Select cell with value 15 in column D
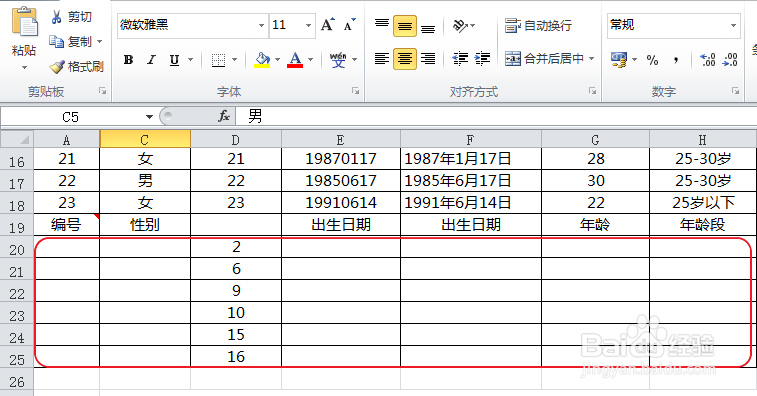 236,335
